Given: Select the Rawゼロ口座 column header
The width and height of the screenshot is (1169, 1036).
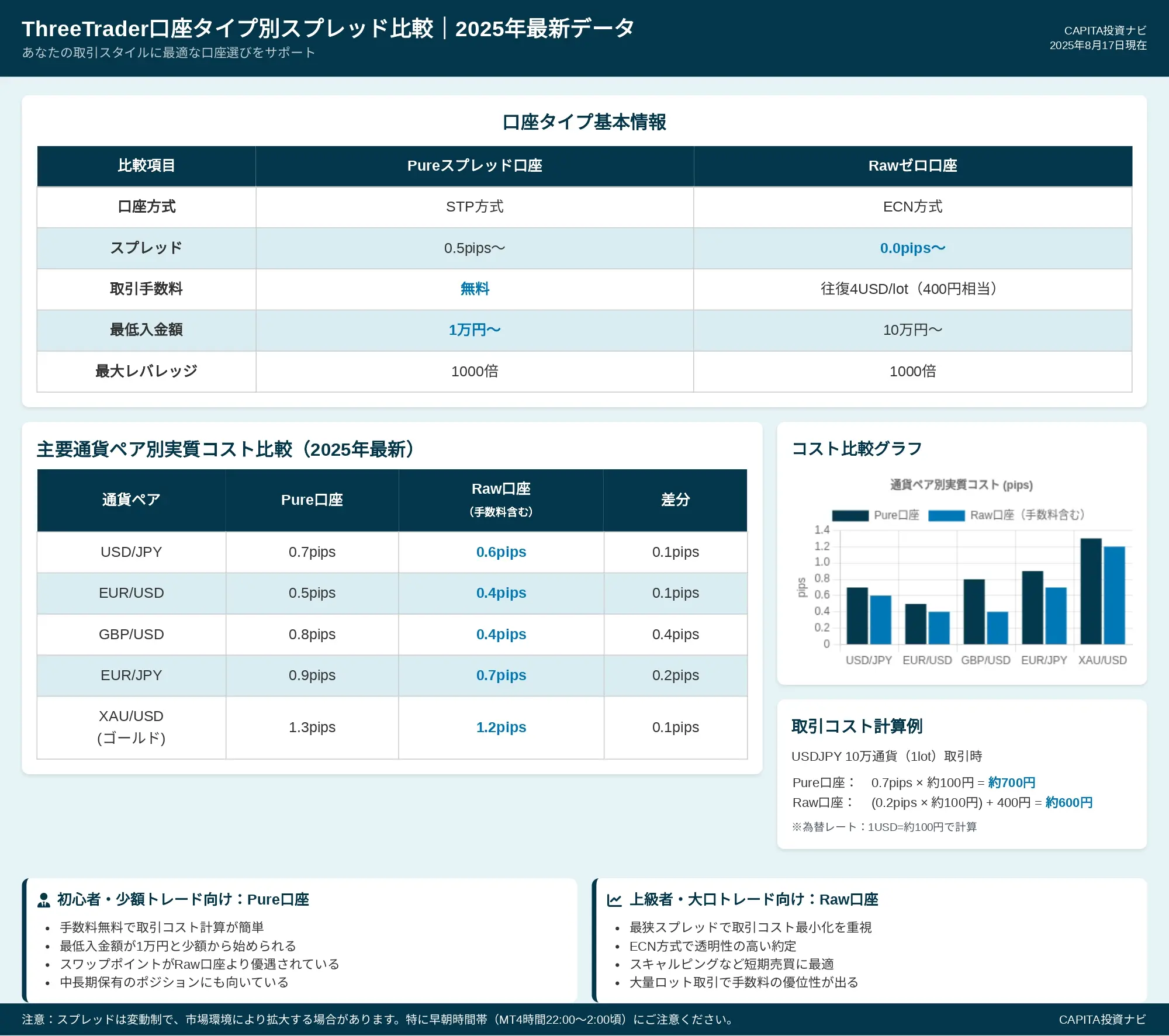Looking at the screenshot, I should pos(913,166).
